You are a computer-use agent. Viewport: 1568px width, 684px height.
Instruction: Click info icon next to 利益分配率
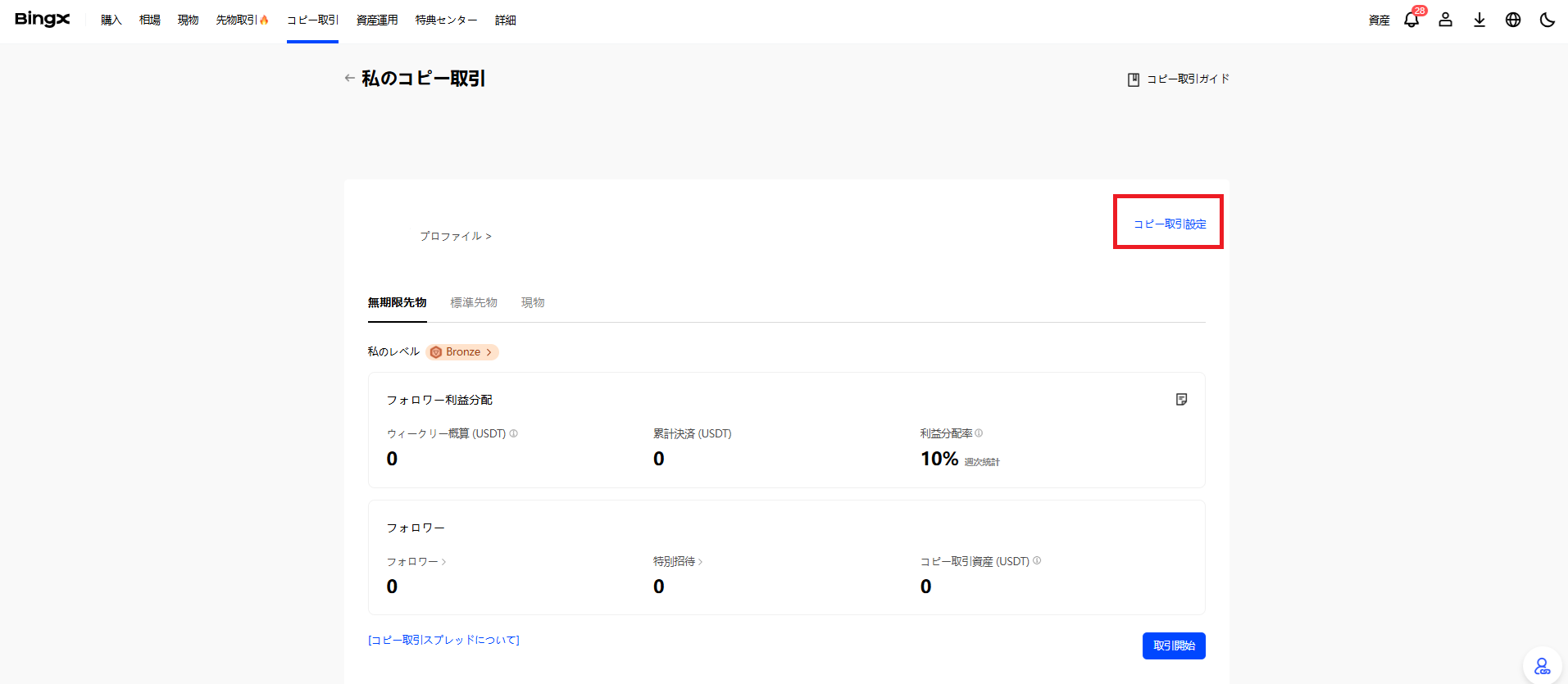pyautogui.click(x=979, y=433)
